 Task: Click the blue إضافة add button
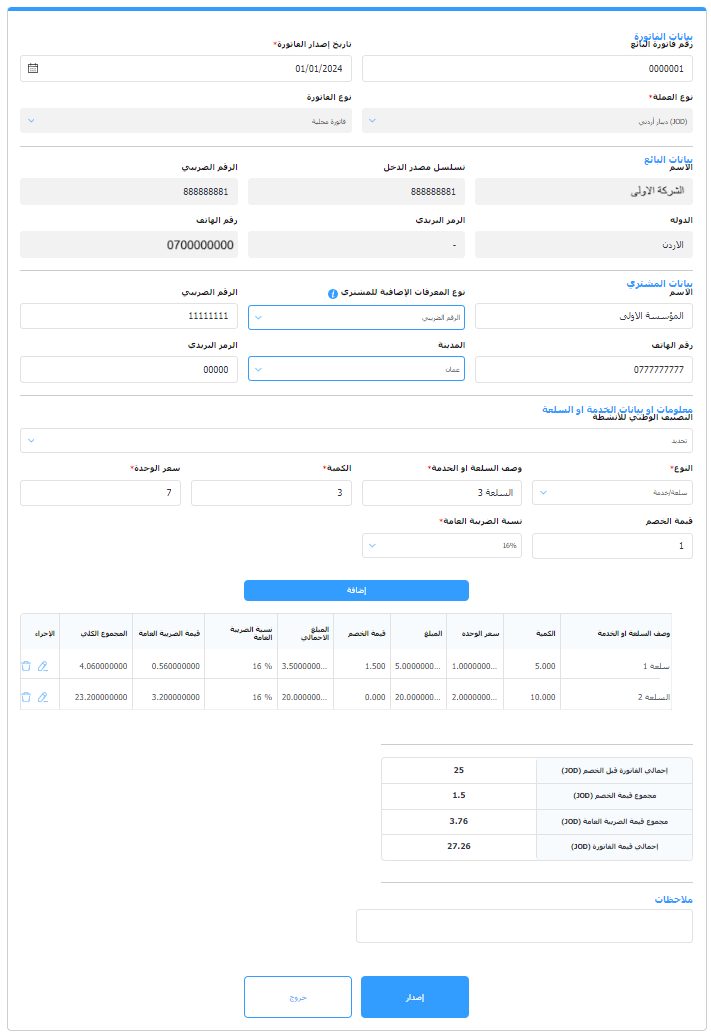pyautogui.click(x=356, y=590)
